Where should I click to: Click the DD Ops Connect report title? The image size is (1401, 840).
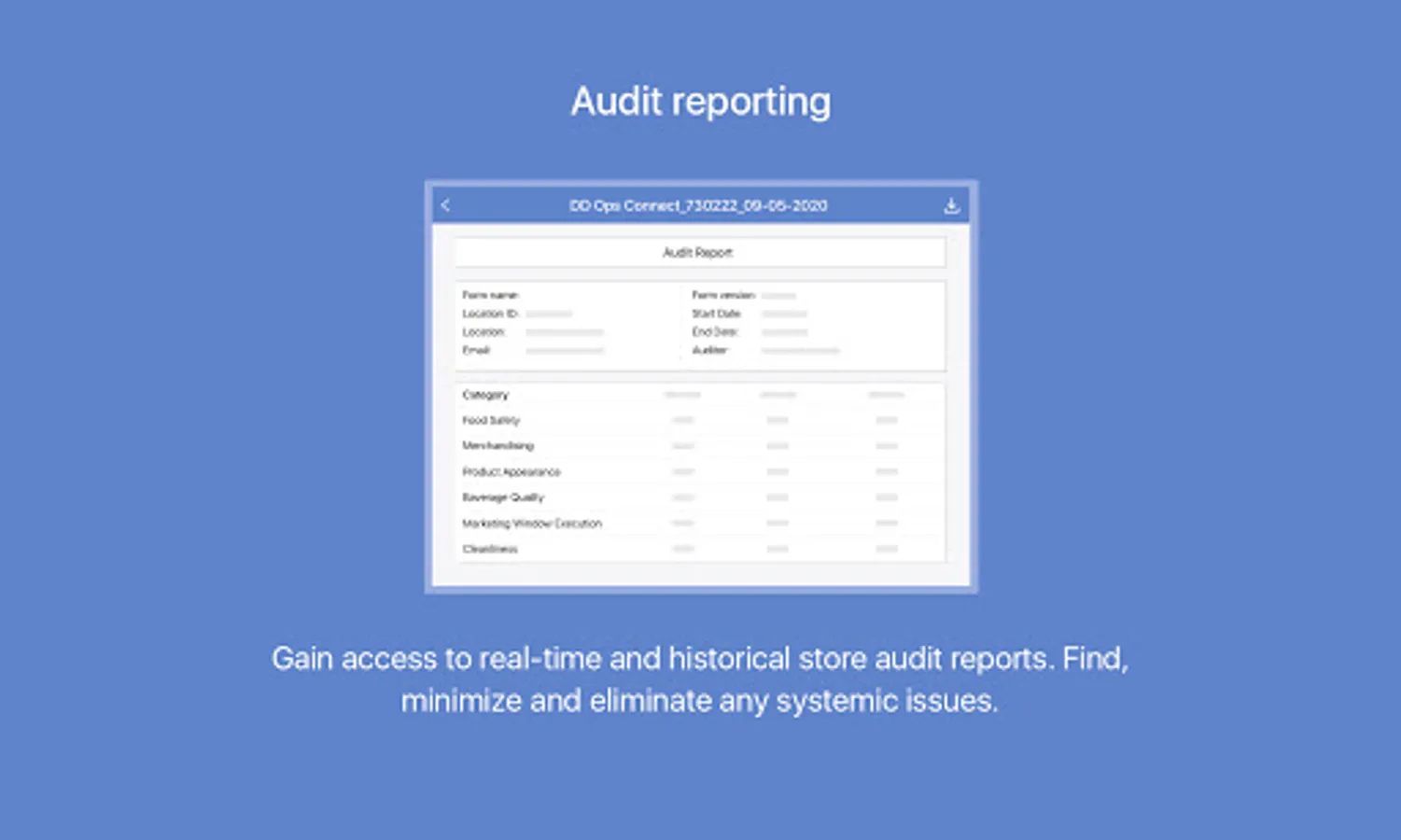pyautogui.click(x=698, y=205)
